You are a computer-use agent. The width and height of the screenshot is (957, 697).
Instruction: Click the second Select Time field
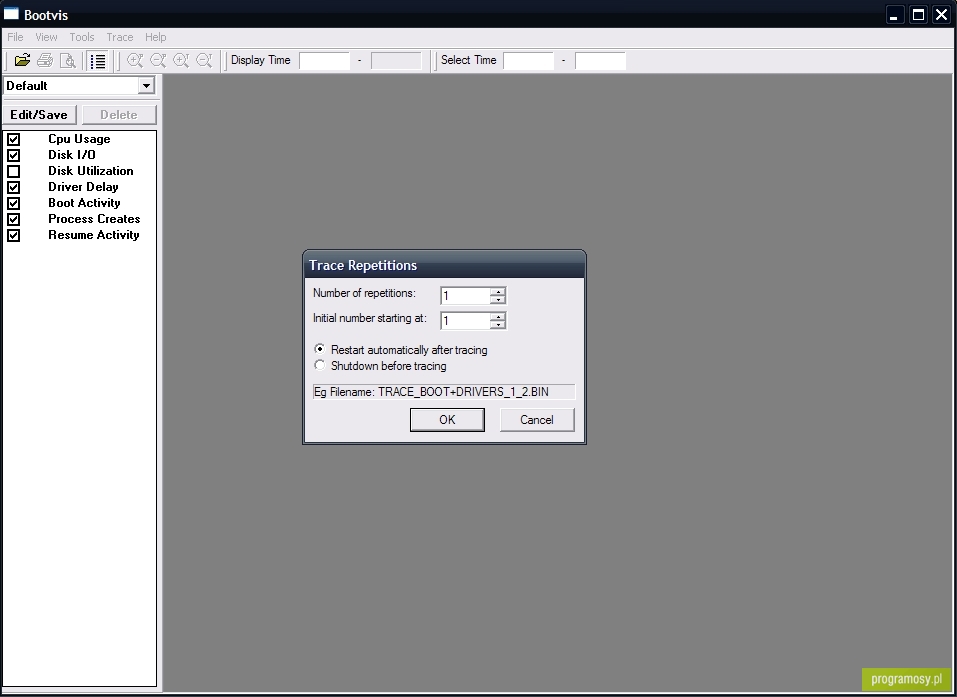[600, 60]
